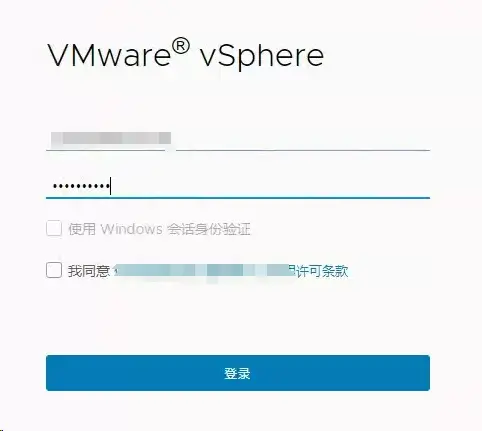Click the 我同意 label text
This screenshot has width=482, height=431.
[x=89, y=271]
